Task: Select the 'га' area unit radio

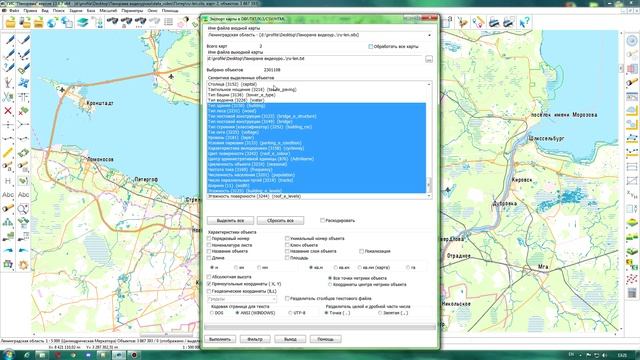Action: [x=408, y=267]
